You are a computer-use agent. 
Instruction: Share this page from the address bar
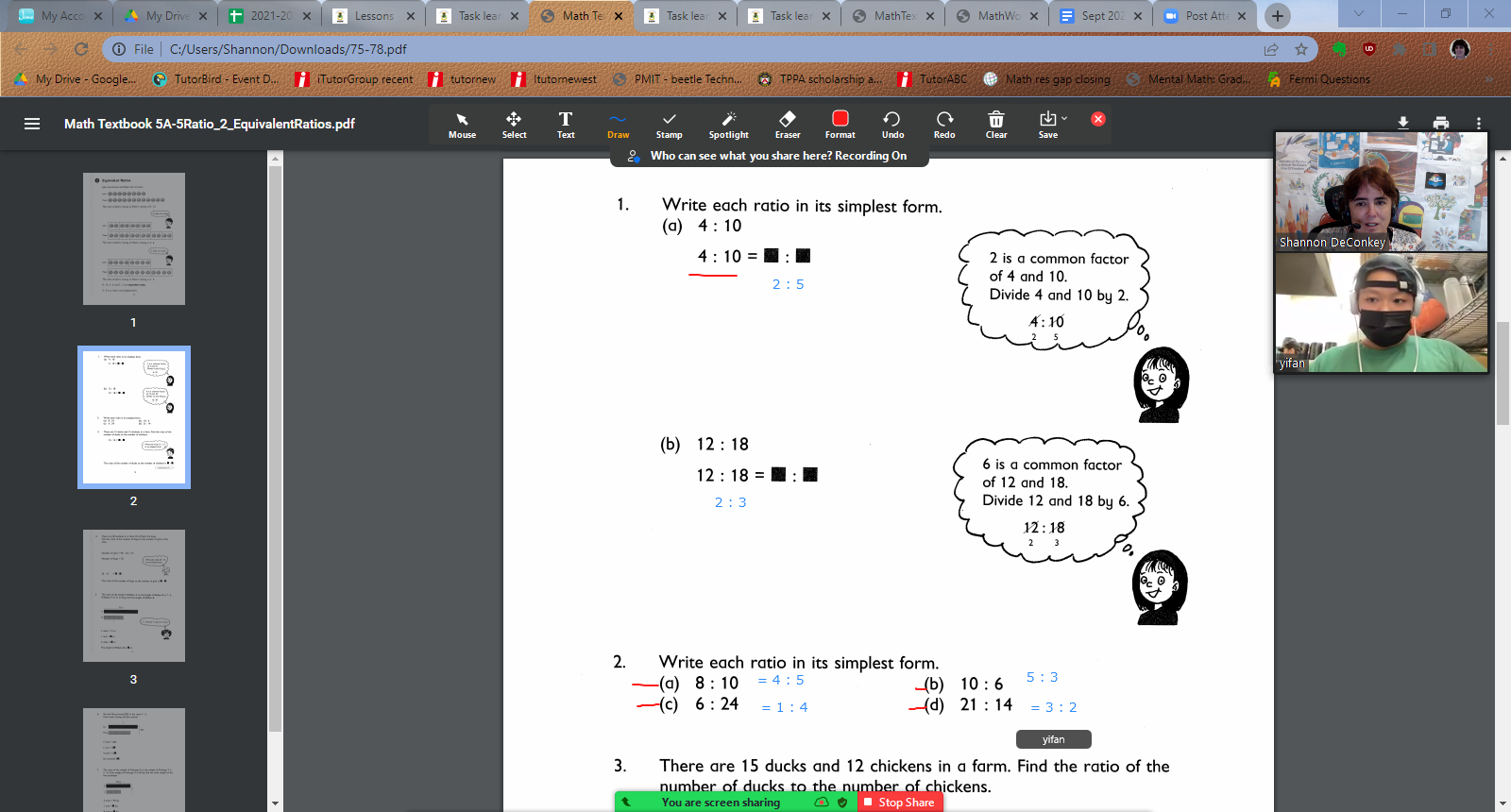tap(1271, 49)
